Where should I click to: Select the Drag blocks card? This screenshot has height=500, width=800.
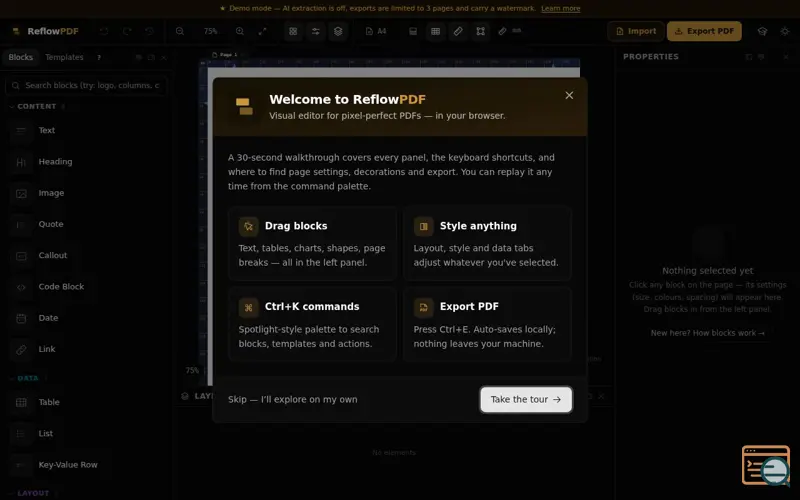312,243
